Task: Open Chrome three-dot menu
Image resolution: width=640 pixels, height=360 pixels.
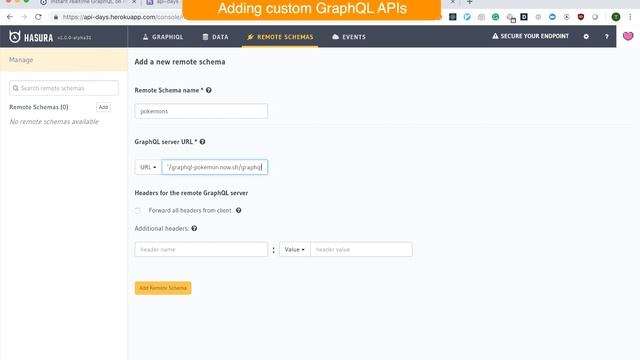Action: click(630, 17)
